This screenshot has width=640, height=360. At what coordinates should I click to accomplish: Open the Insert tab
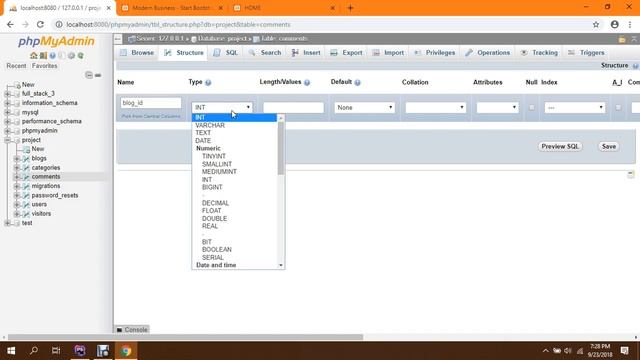[307, 53]
